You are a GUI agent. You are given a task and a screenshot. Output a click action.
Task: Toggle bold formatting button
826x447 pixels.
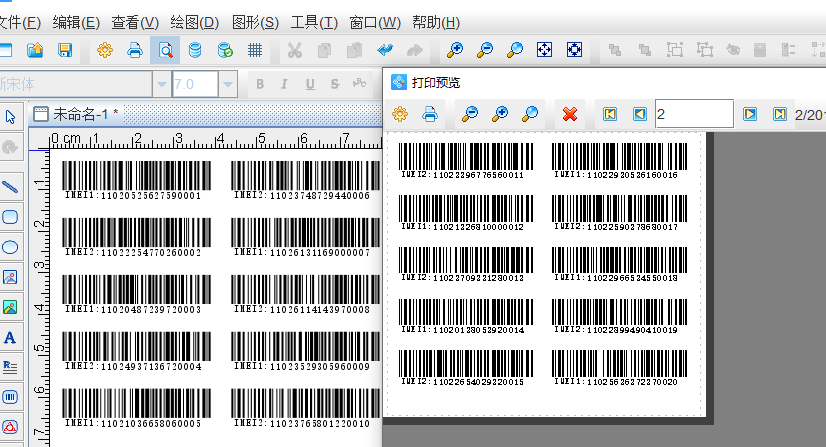click(x=260, y=84)
